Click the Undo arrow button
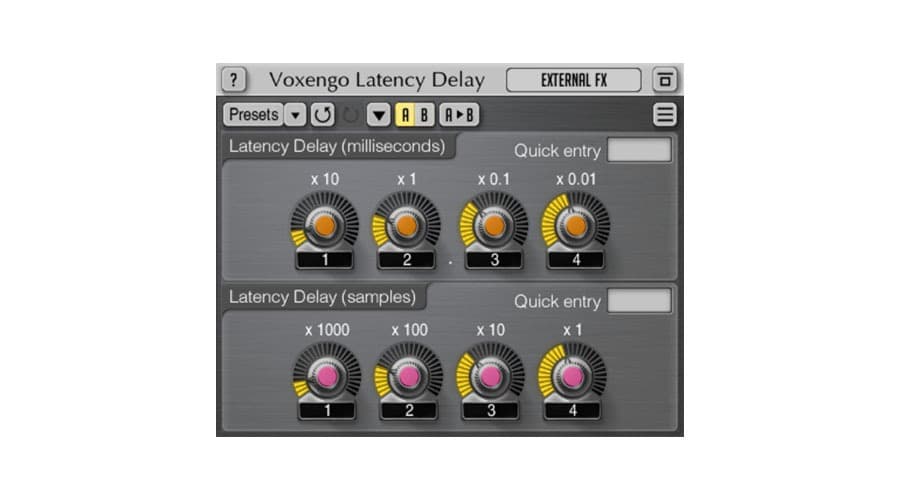The image size is (900, 500). click(323, 115)
